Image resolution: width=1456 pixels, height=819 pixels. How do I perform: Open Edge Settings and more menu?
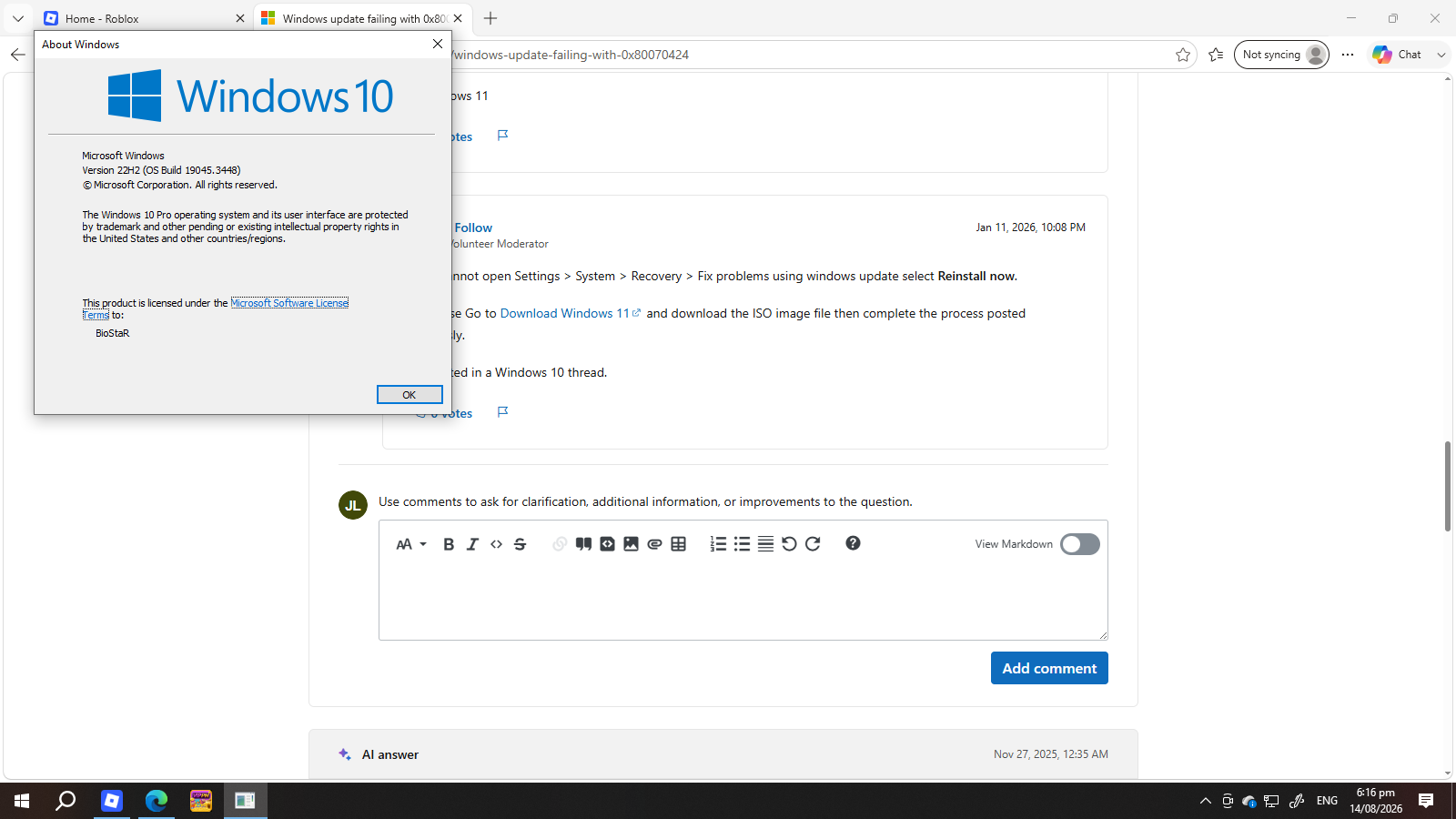pos(1348,55)
